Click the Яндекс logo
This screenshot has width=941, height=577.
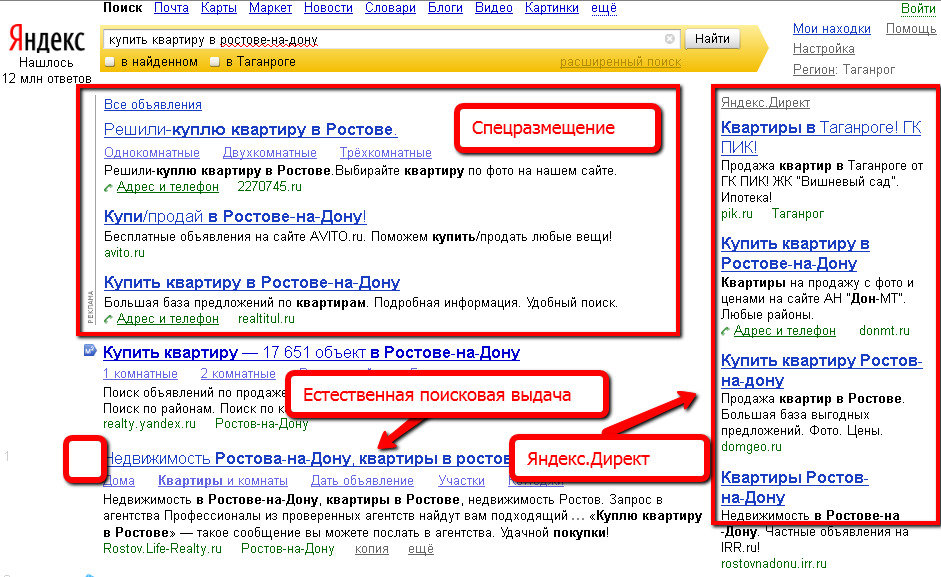point(46,39)
